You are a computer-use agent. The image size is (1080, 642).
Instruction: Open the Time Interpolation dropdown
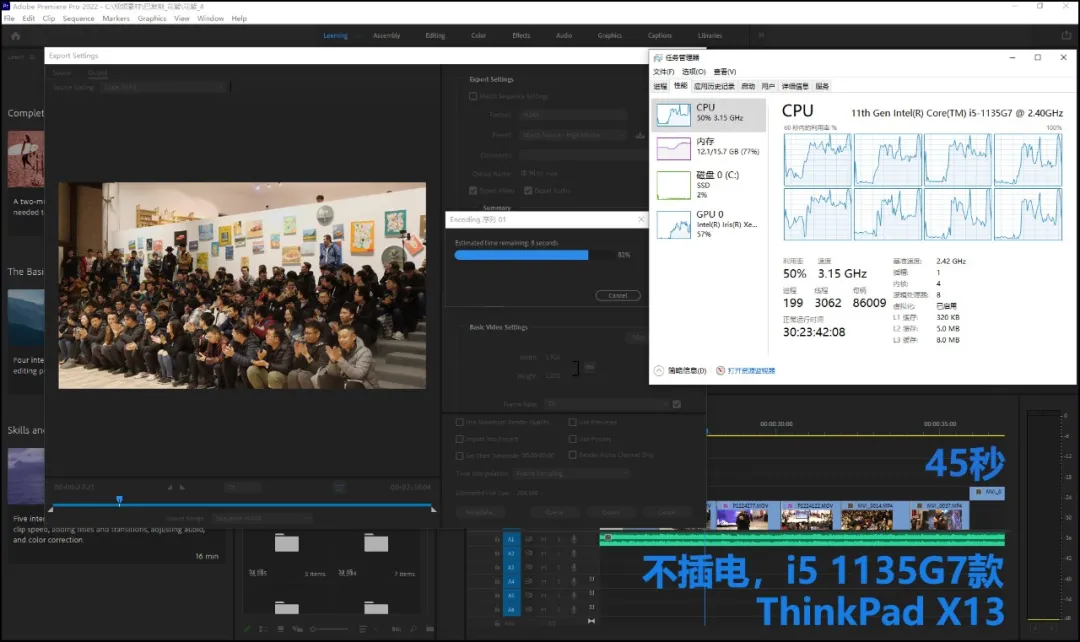click(x=572, y=474)
